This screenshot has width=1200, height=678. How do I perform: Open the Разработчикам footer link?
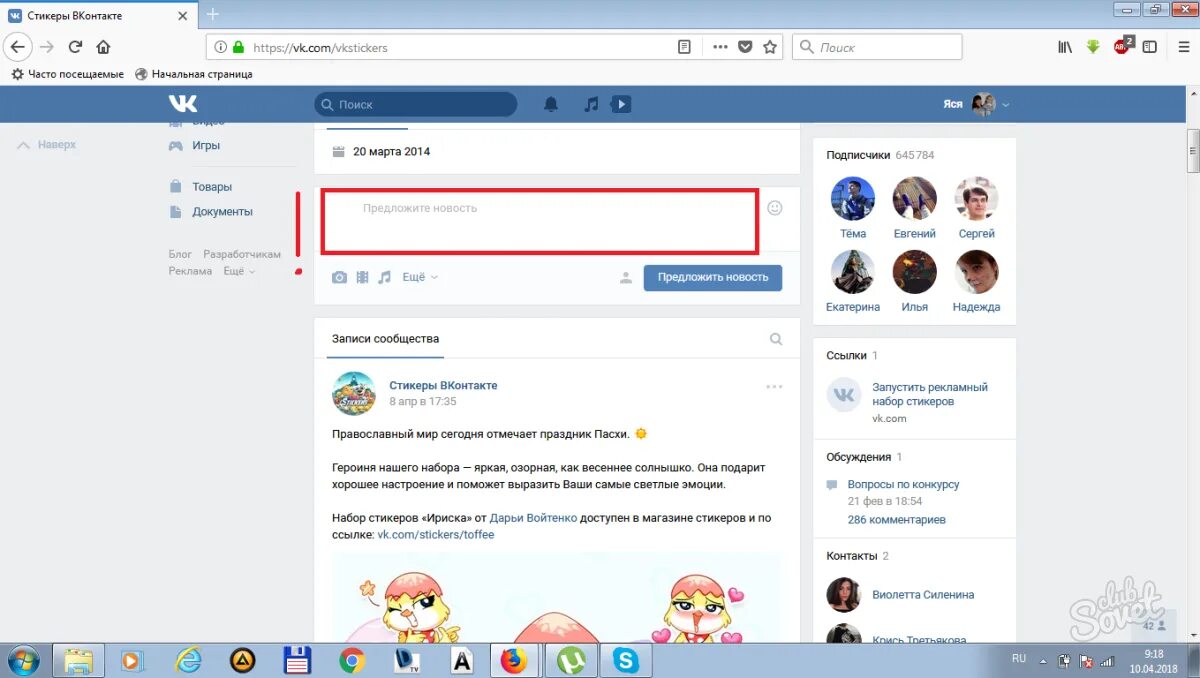click(242, 255)
